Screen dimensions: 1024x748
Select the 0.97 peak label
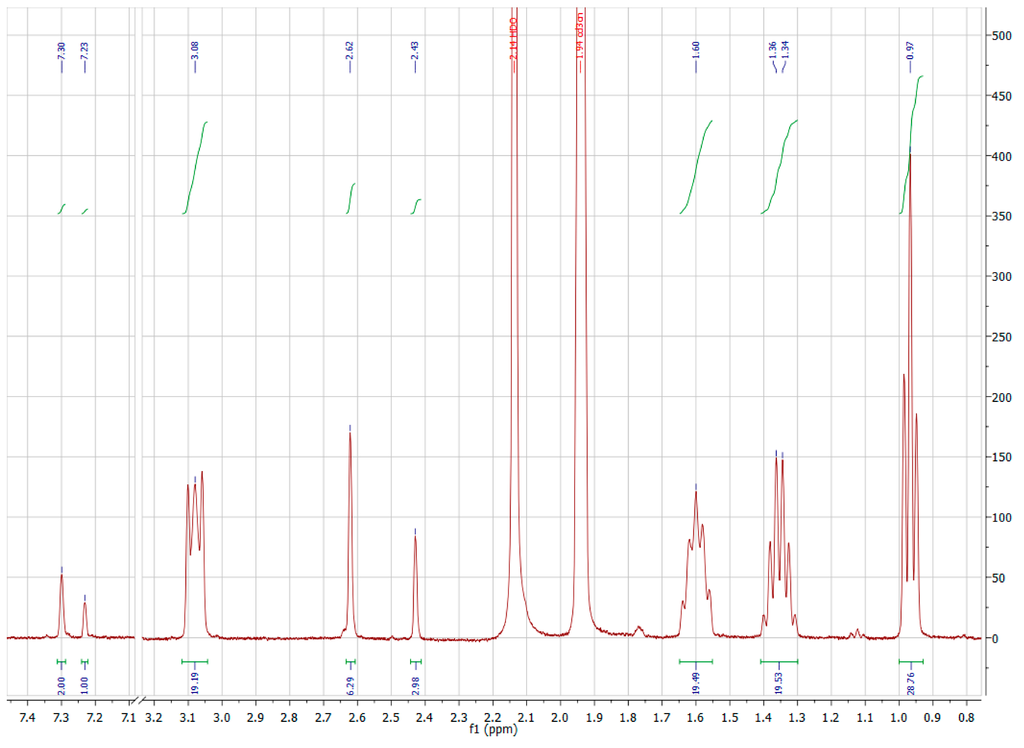tap(910, 51)
